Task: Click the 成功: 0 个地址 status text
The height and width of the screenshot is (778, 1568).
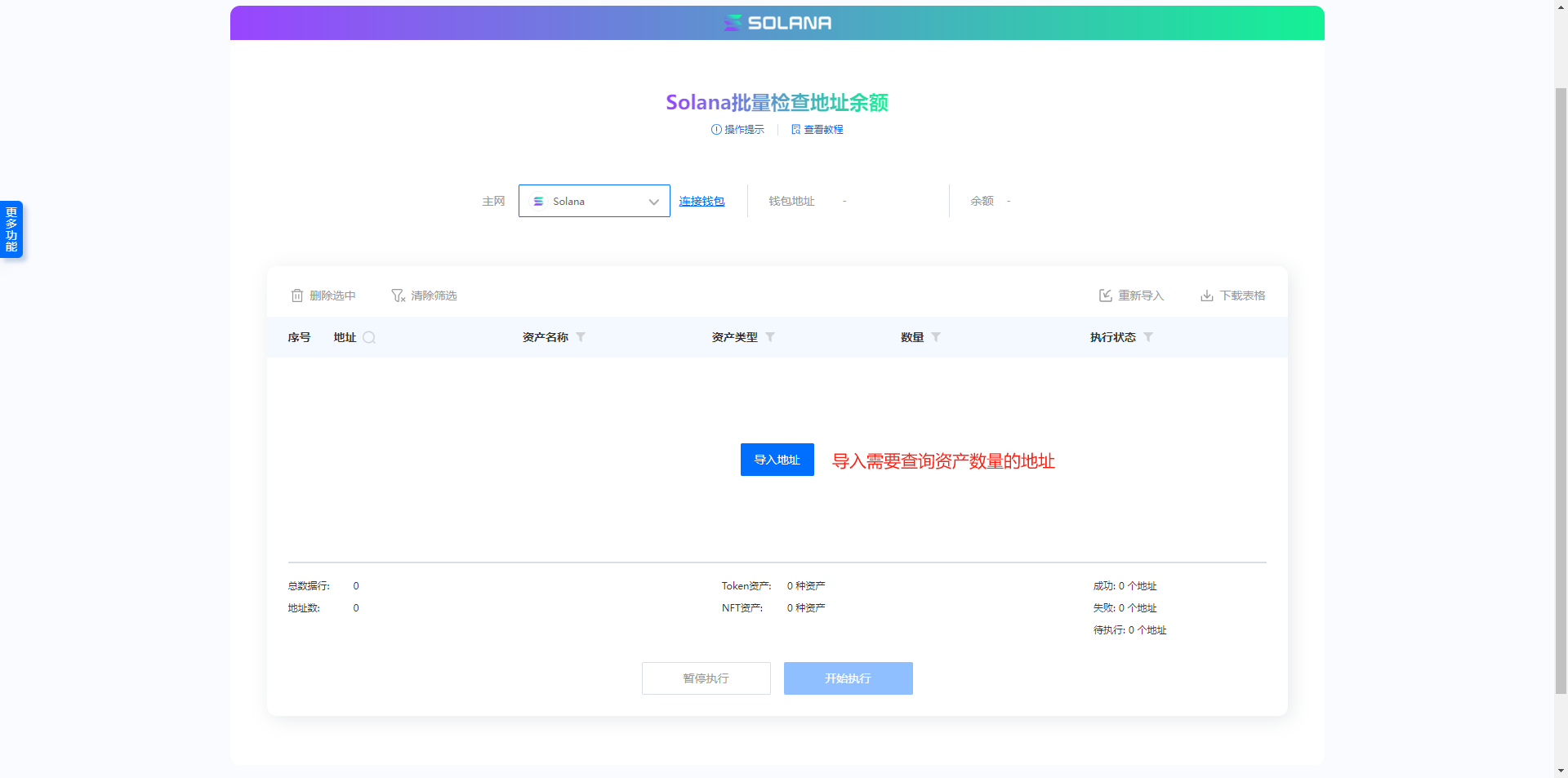Action: [x=1125, y=586]
